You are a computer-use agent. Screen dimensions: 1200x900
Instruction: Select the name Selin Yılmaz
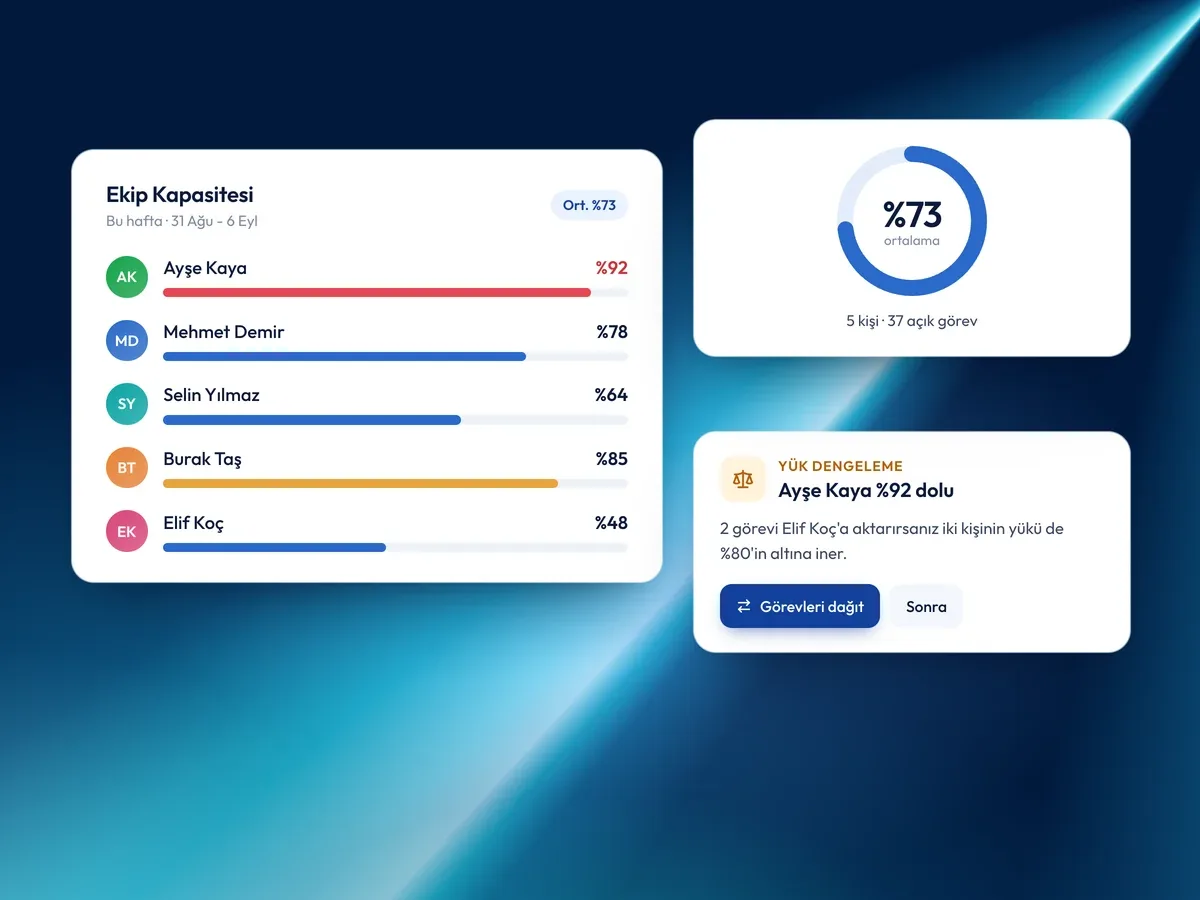click(x=211, y=395)
